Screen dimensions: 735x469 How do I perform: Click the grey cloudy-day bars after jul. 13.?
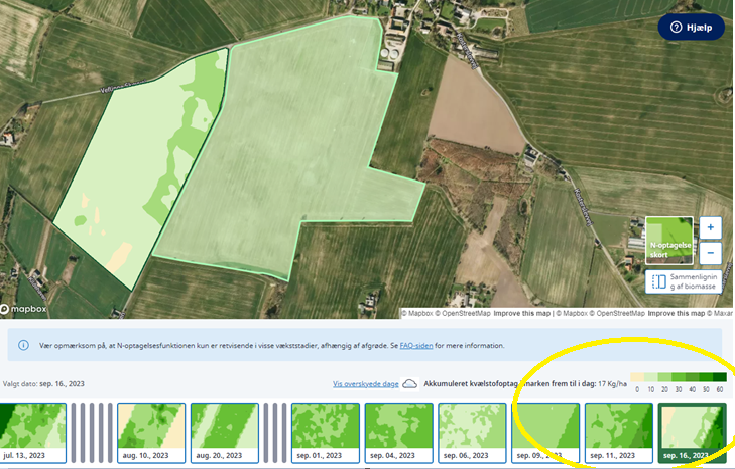(92, 433)
